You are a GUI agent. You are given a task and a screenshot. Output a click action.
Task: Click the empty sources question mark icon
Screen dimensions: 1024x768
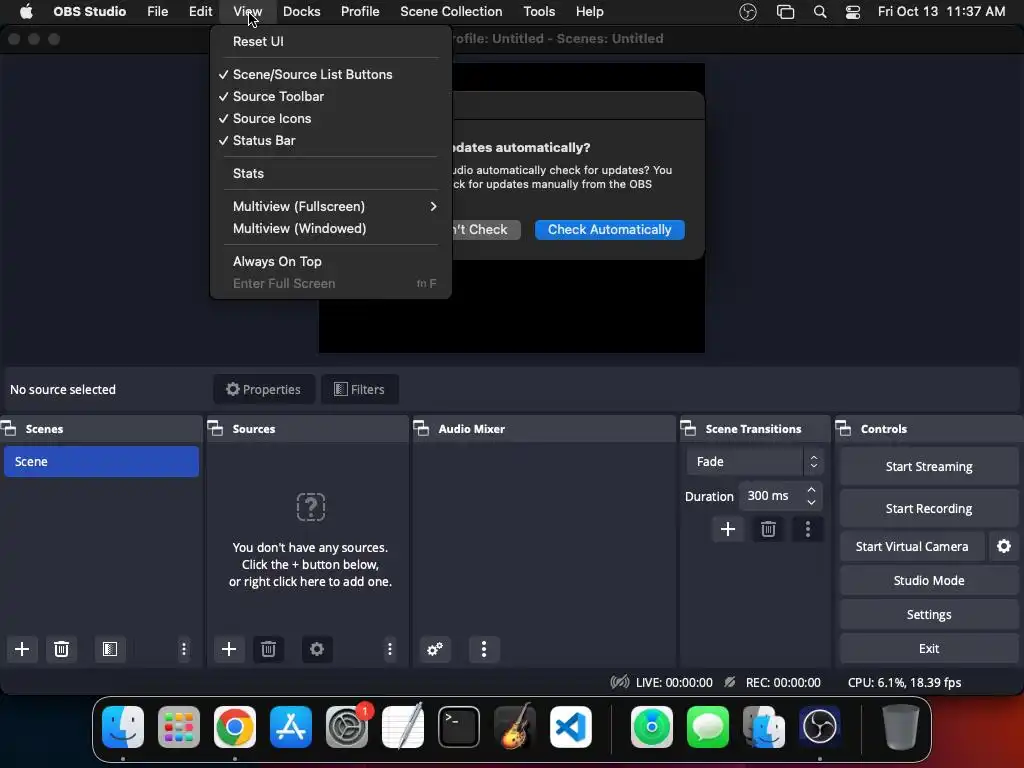[x=311, y=507]
